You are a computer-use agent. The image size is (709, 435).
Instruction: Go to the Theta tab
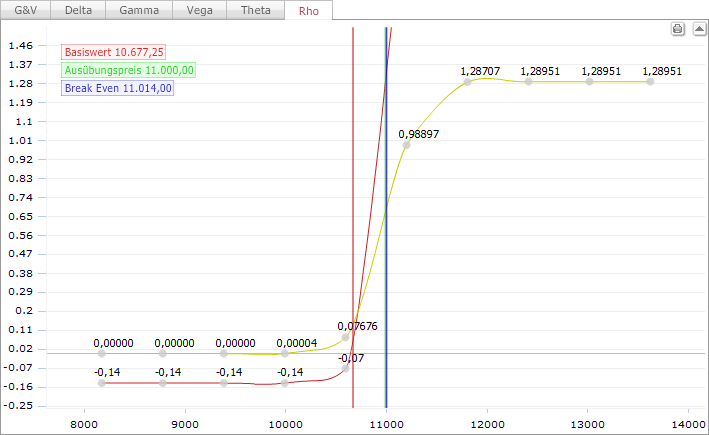click(x=255, y=11)
